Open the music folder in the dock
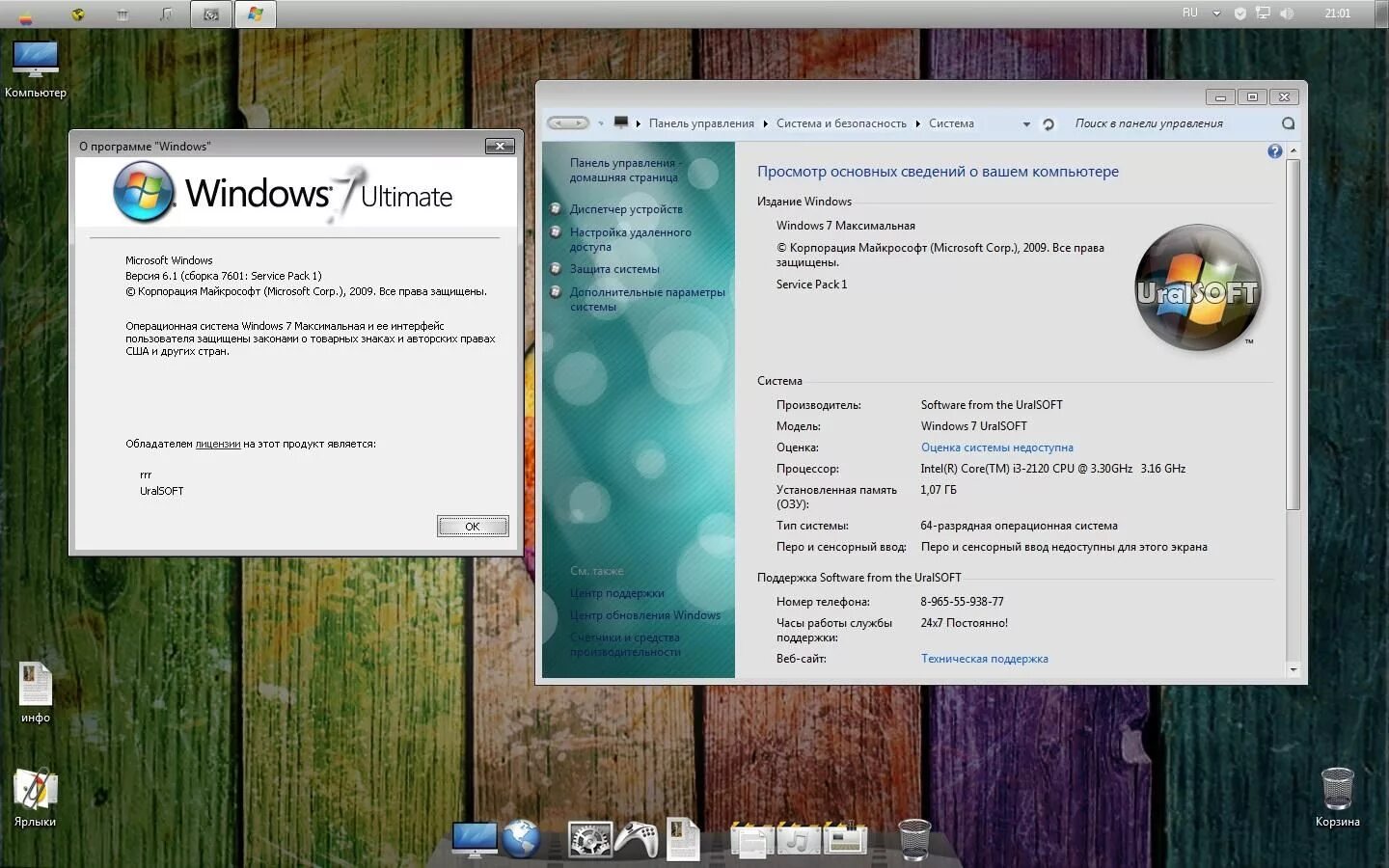Screen dimensions: 1389x868 pos(798,839)
